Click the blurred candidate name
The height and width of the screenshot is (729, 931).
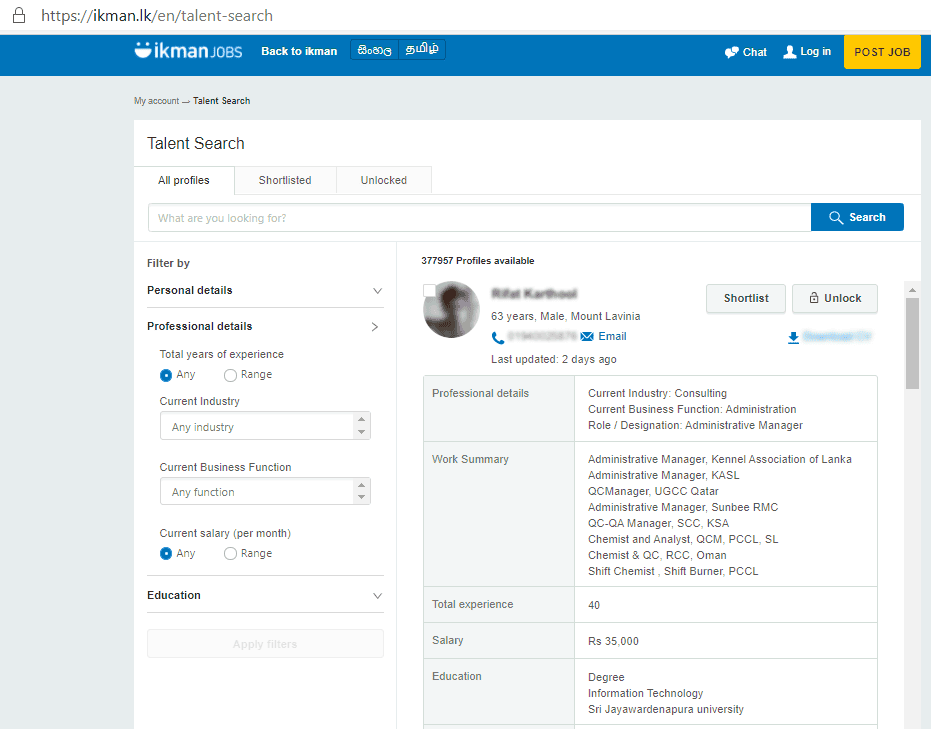pos(534,294)
